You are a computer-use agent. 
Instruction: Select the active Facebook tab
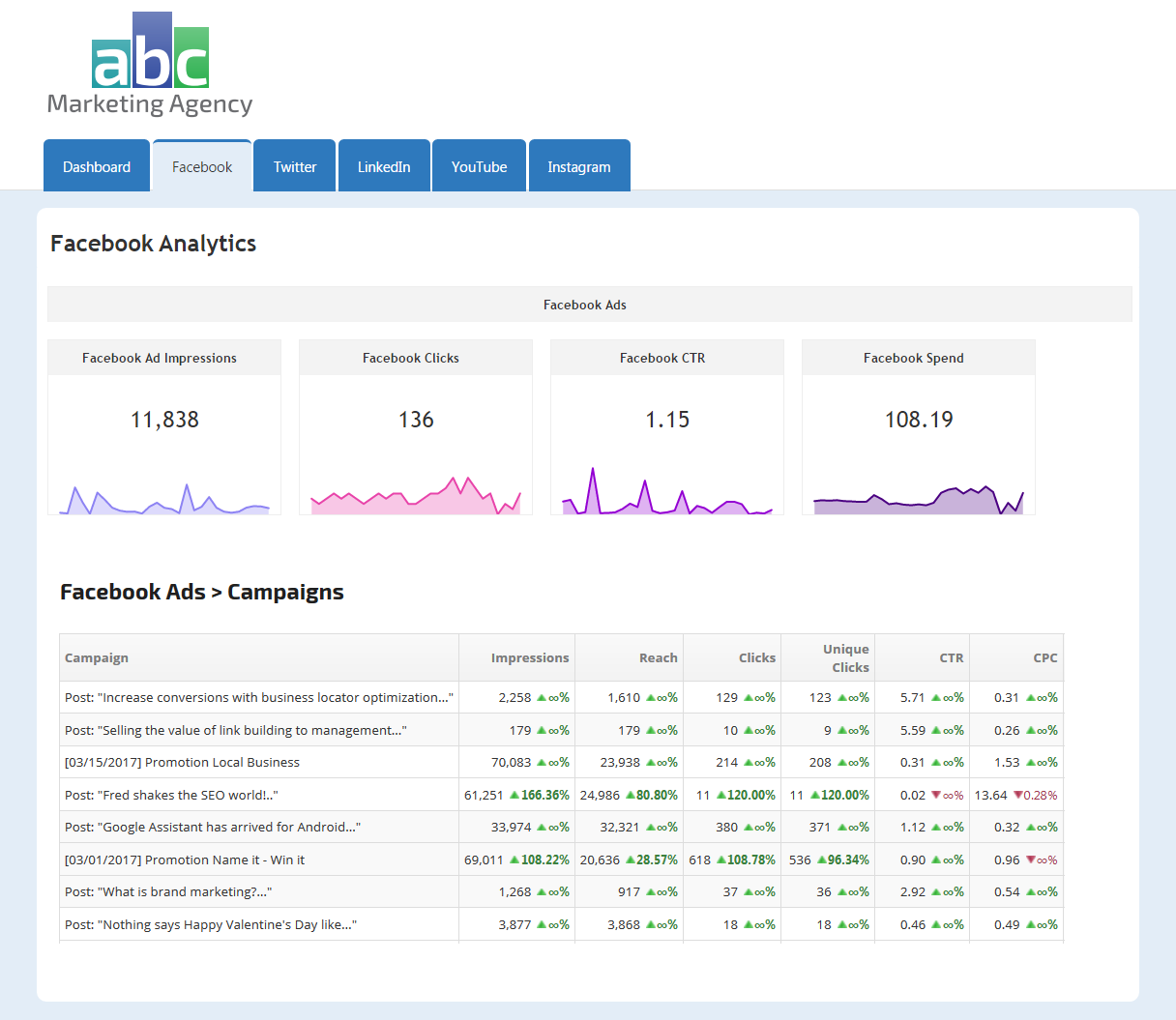tap(202, 166)
